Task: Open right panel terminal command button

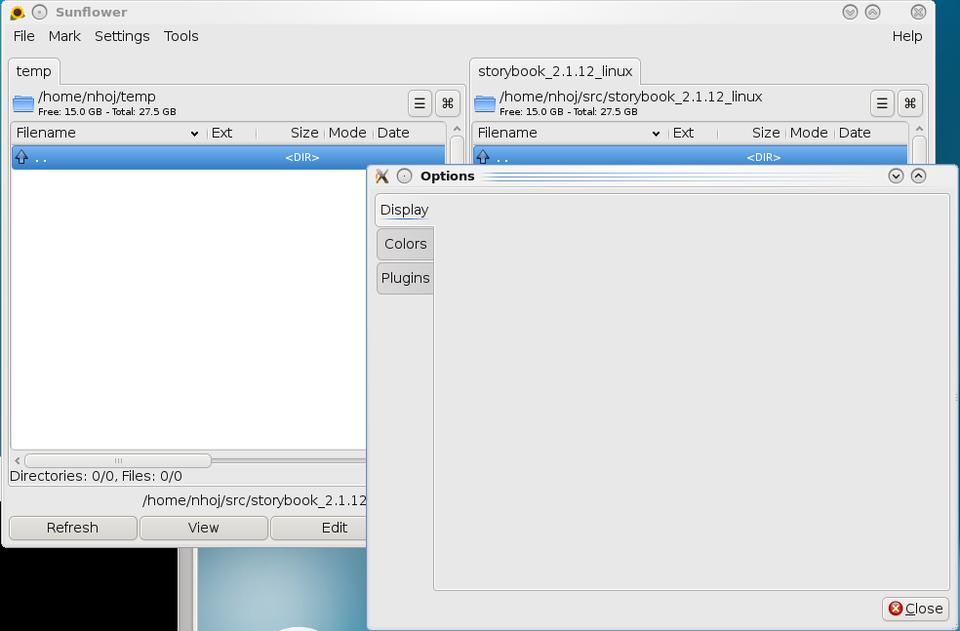Action: coord(910,103)
